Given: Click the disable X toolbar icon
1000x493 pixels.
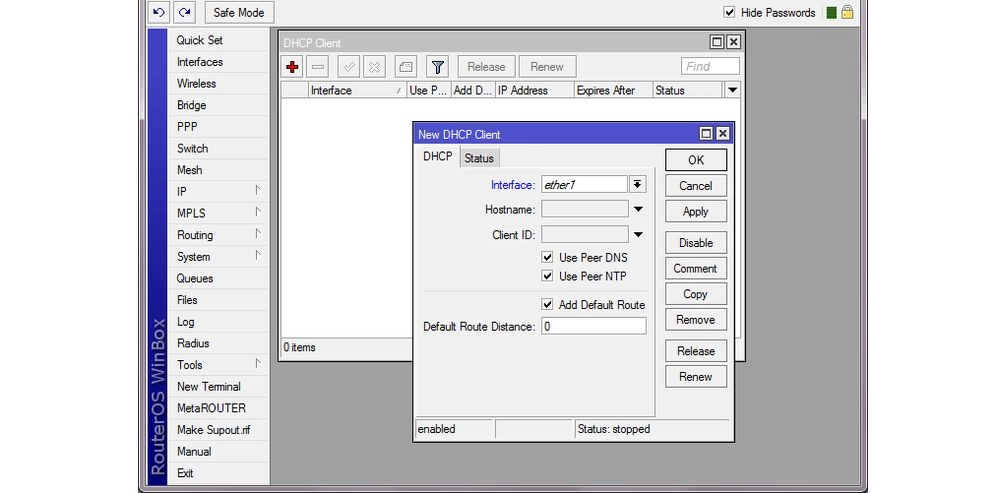Looking at the screenshot, I should pyautogui.click(x=374, y=67).
